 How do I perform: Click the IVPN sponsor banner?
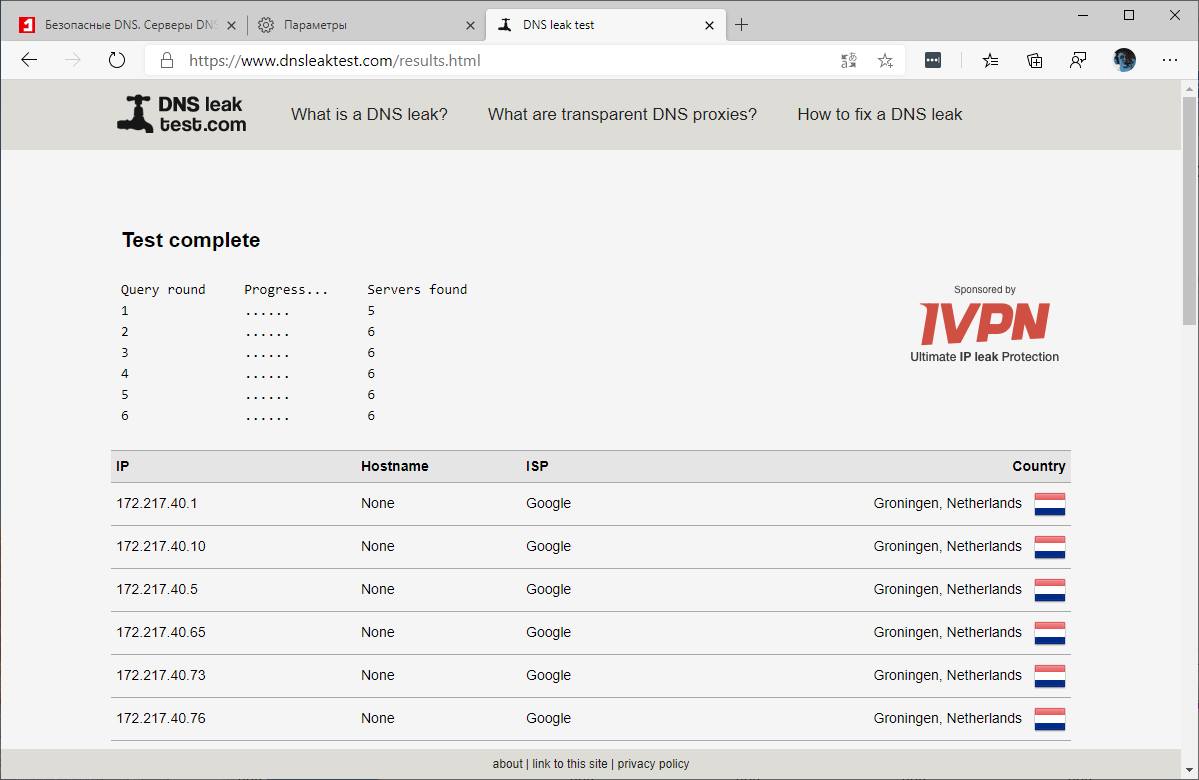[x=984, y=324]
